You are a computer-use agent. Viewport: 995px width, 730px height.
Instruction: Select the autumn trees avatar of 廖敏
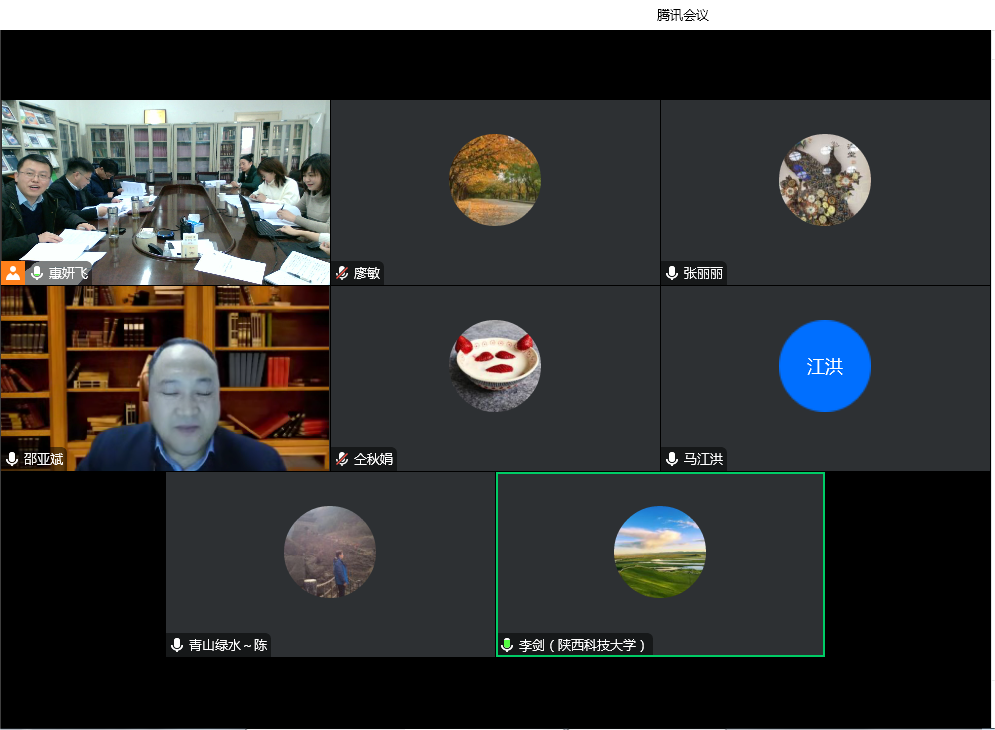coord(495,180)
